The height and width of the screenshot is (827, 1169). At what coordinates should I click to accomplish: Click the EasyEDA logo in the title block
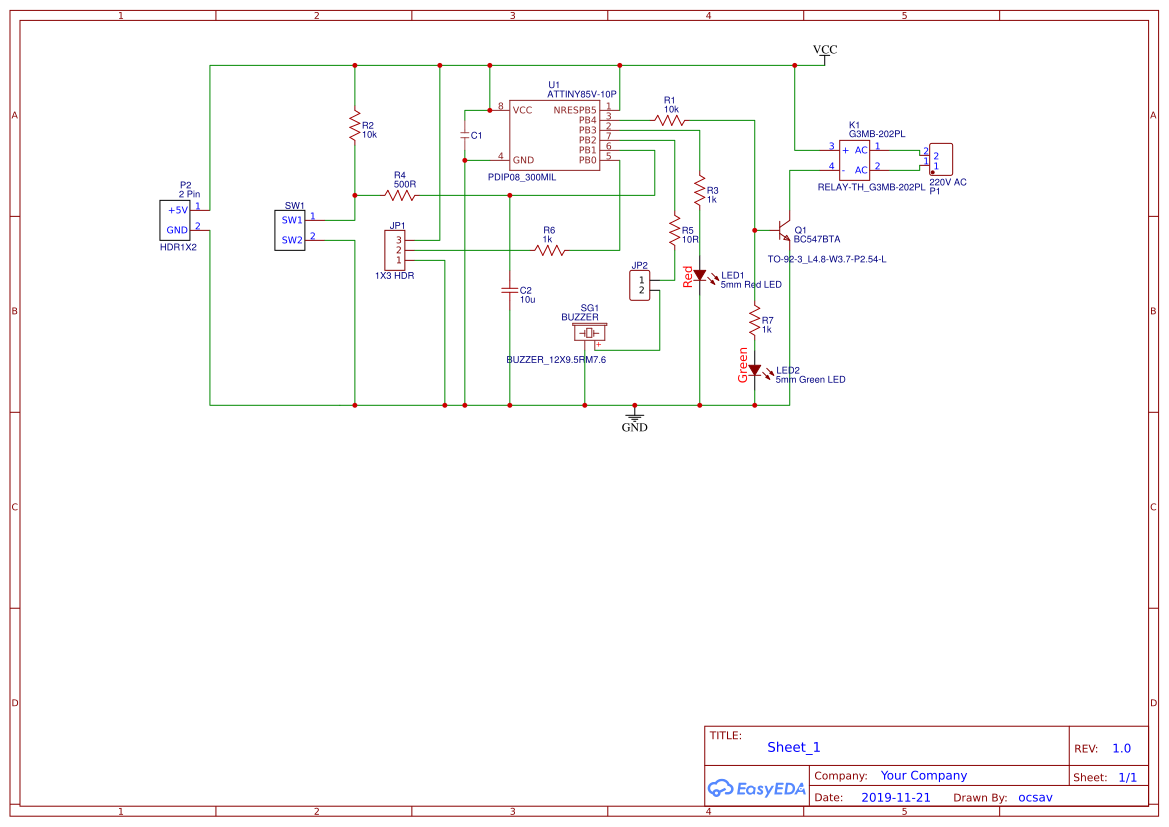click(756, 789)
